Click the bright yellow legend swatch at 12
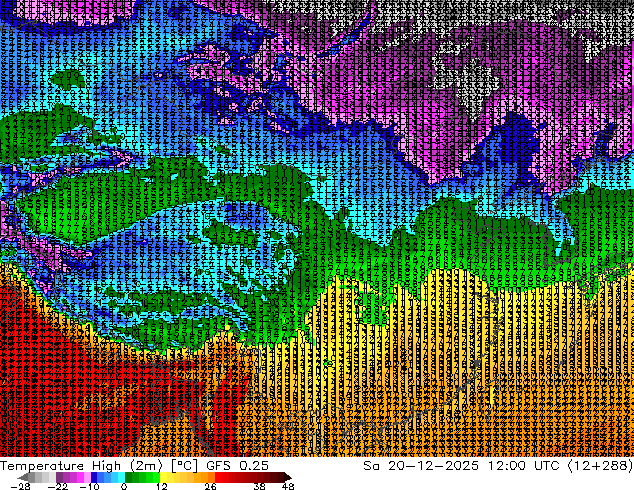This screenshot has height=490, width=634. (164, 477)
